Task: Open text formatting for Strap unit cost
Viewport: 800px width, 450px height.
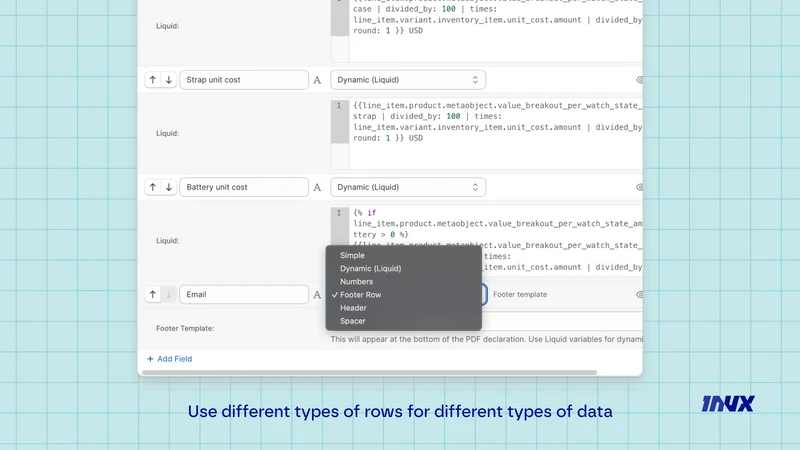Action: [317, 80]
